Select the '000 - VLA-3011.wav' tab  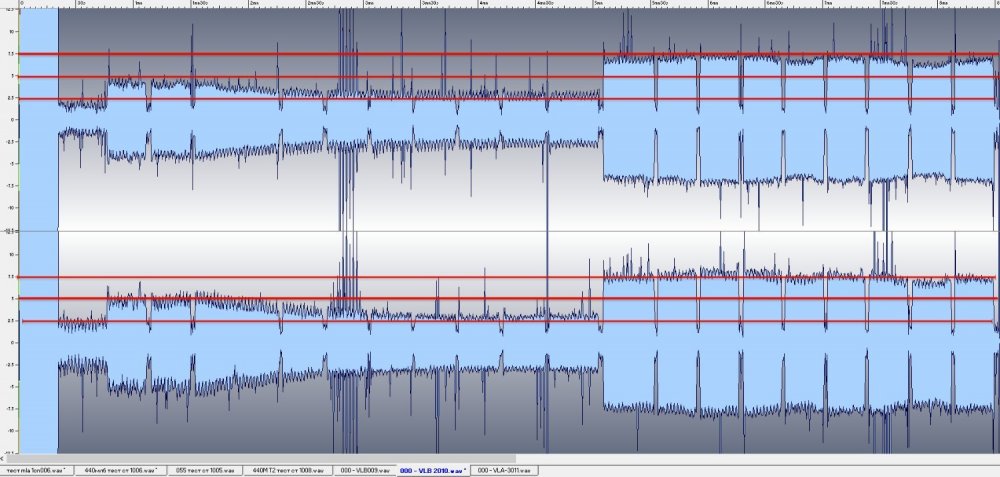(x=506, y=469)
